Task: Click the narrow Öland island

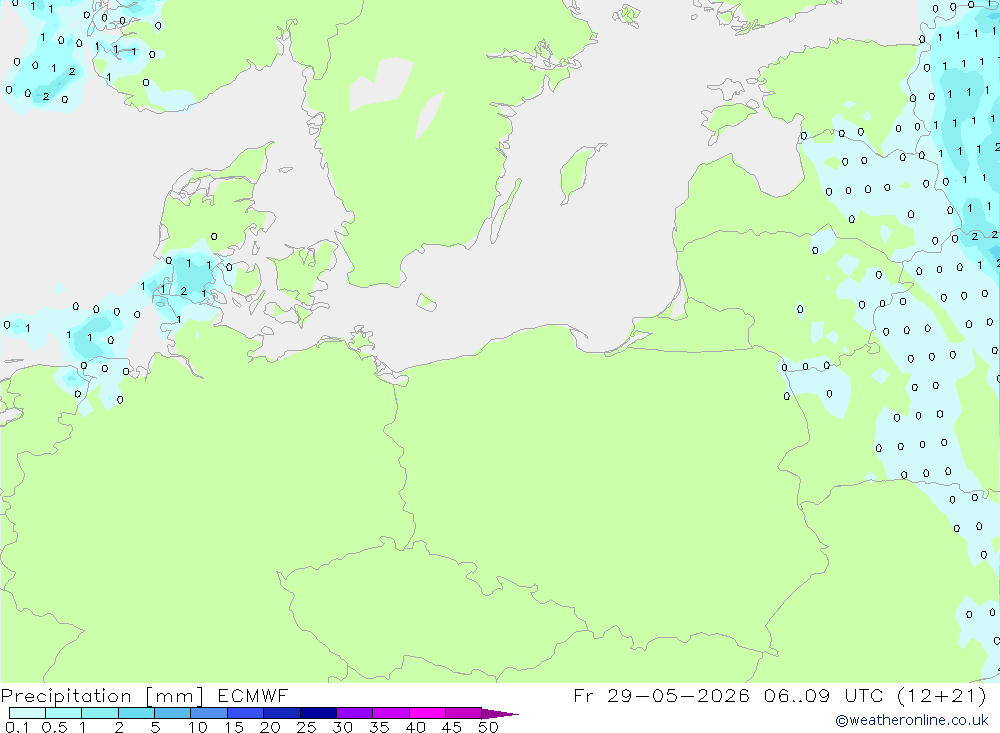Action: (x=506, y=211)
